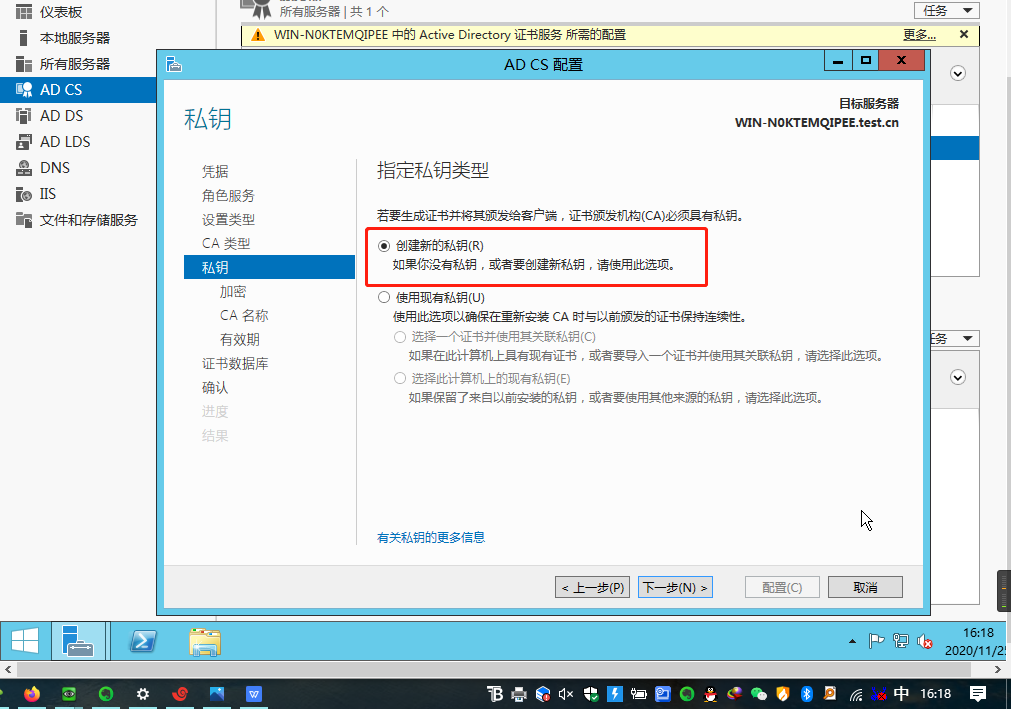
Task: Select the 私钥 wizard step
Action: click(x=270, y=267)
